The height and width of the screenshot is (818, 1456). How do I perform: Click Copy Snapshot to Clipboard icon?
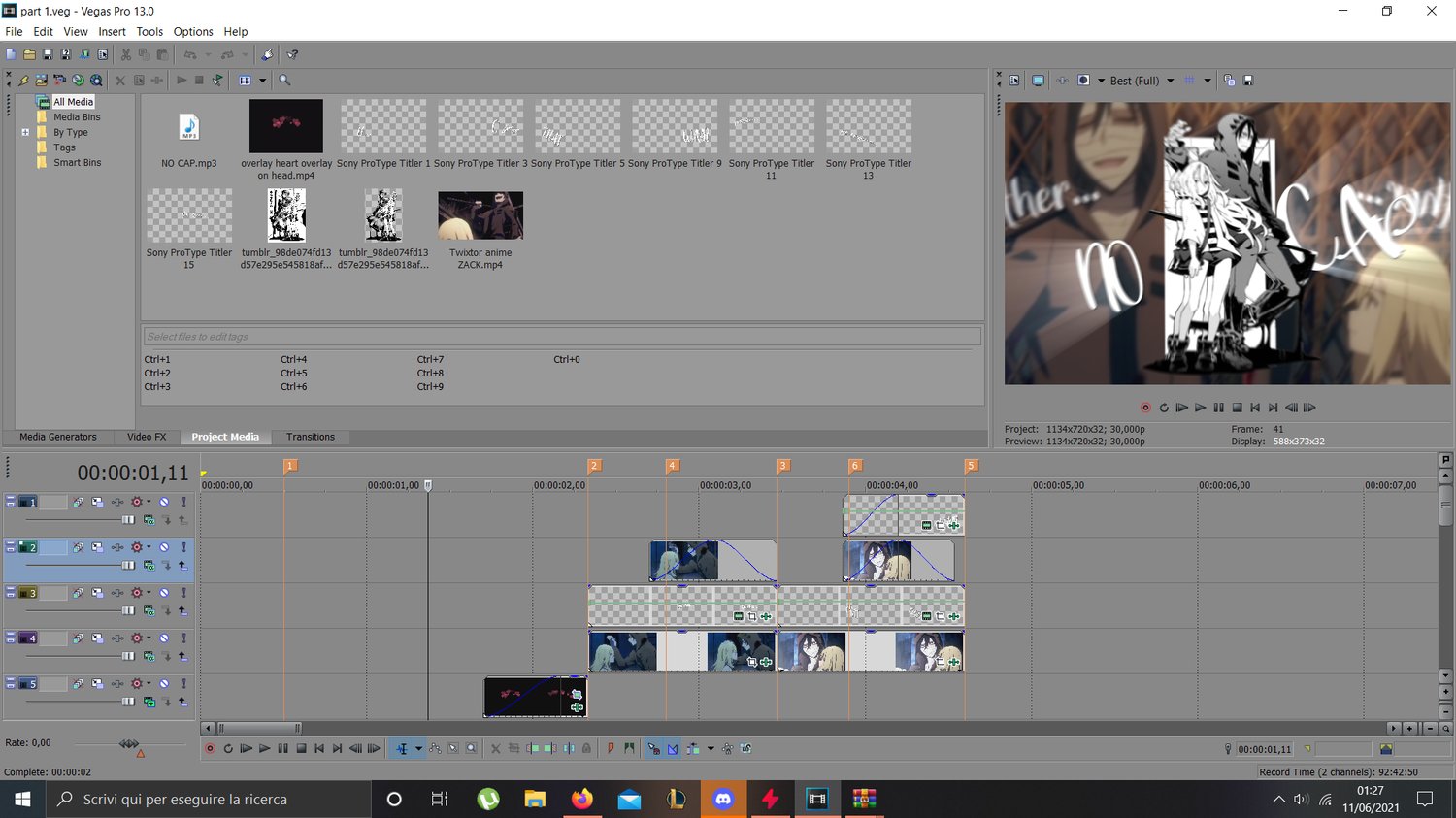click(1229, 81)
